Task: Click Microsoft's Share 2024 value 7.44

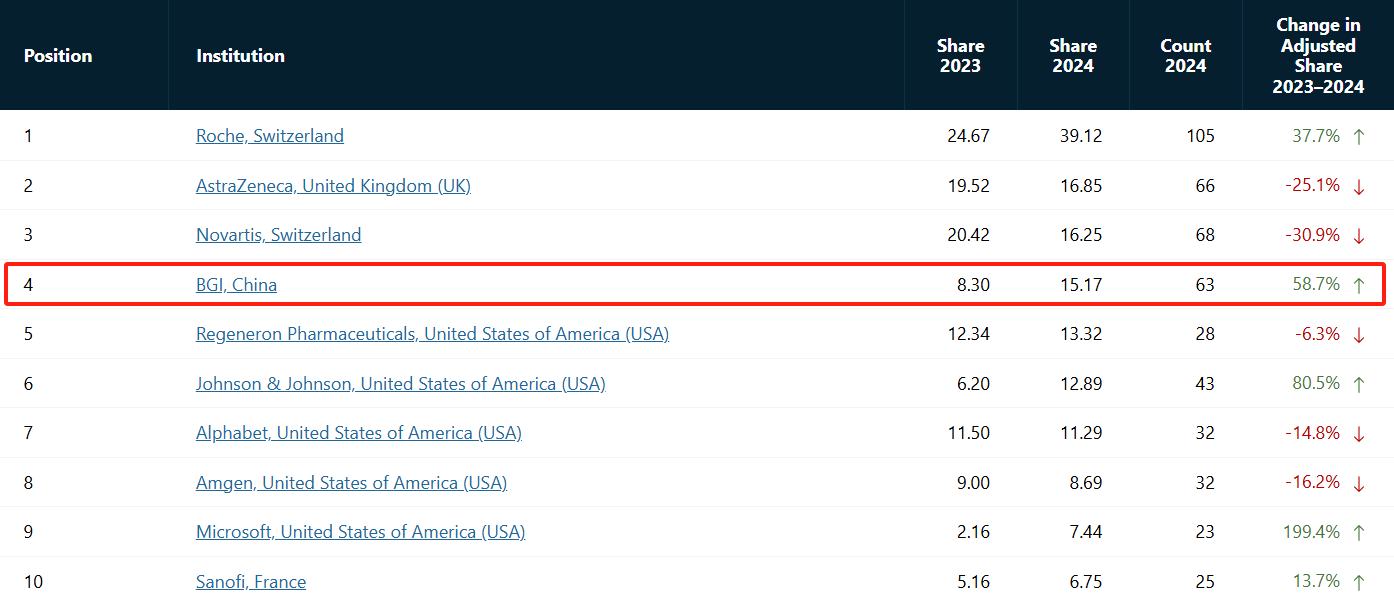Action: [x=1086, y=532]
